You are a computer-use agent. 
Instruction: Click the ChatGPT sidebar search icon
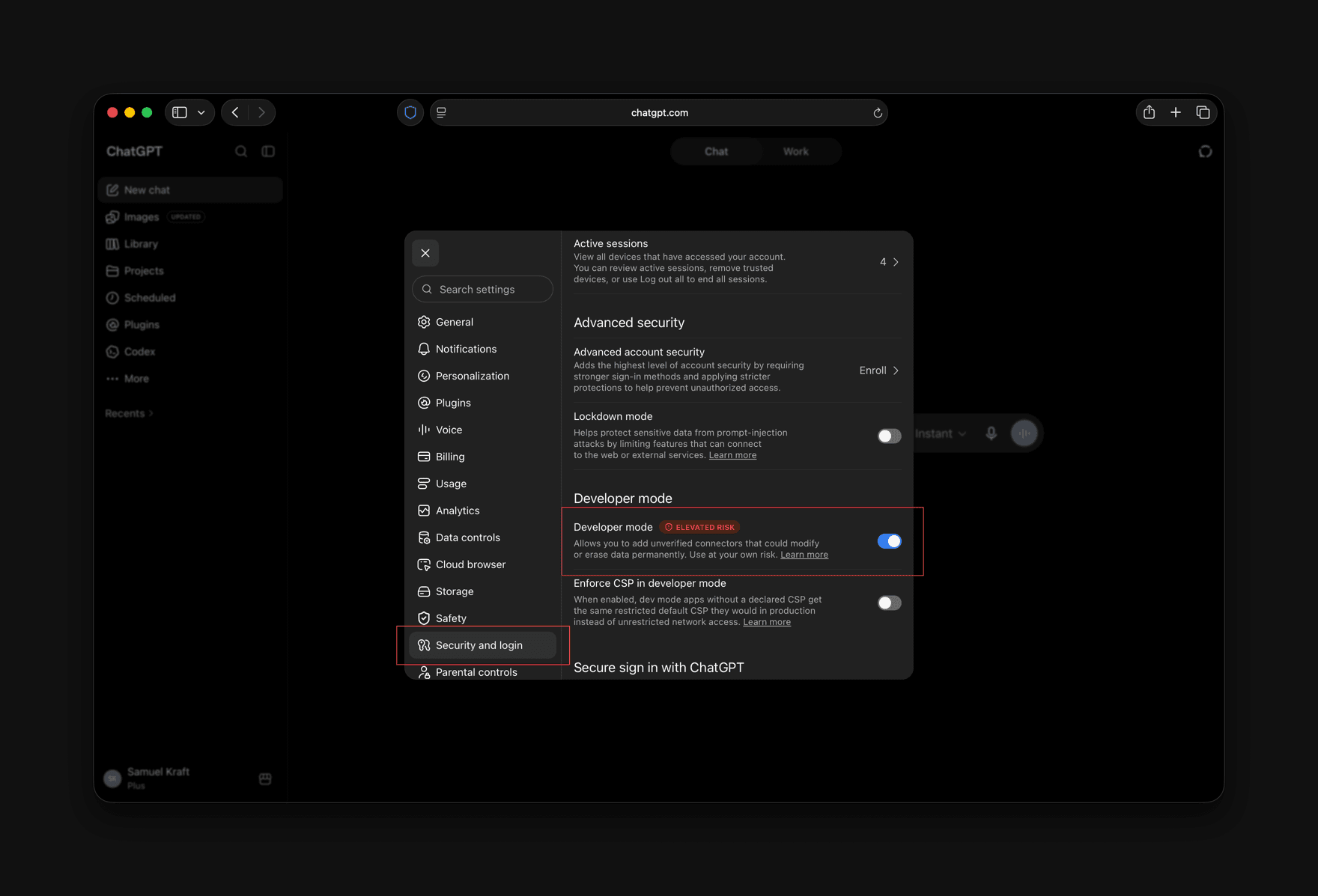click(241, 151)
